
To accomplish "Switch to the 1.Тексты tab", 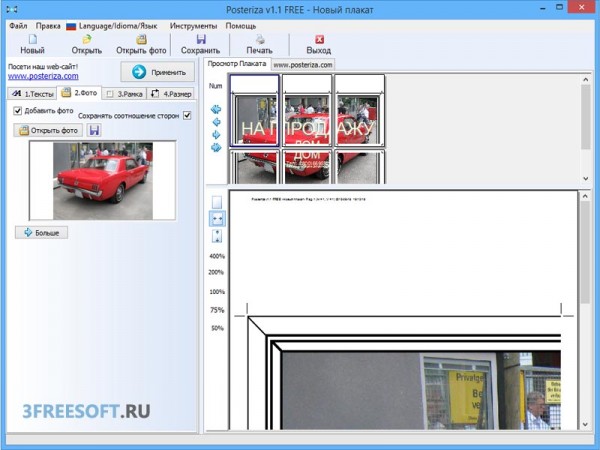I will click(x=31, y=94).
